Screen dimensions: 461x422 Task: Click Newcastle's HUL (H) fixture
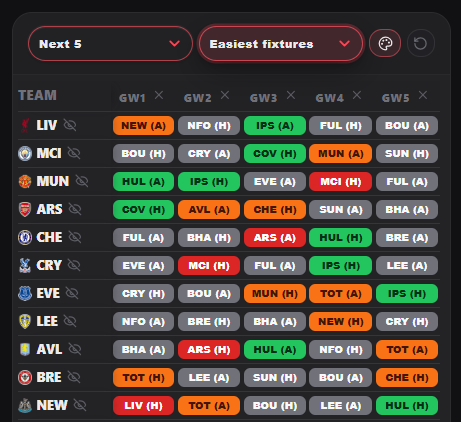[x=407, y=406]
